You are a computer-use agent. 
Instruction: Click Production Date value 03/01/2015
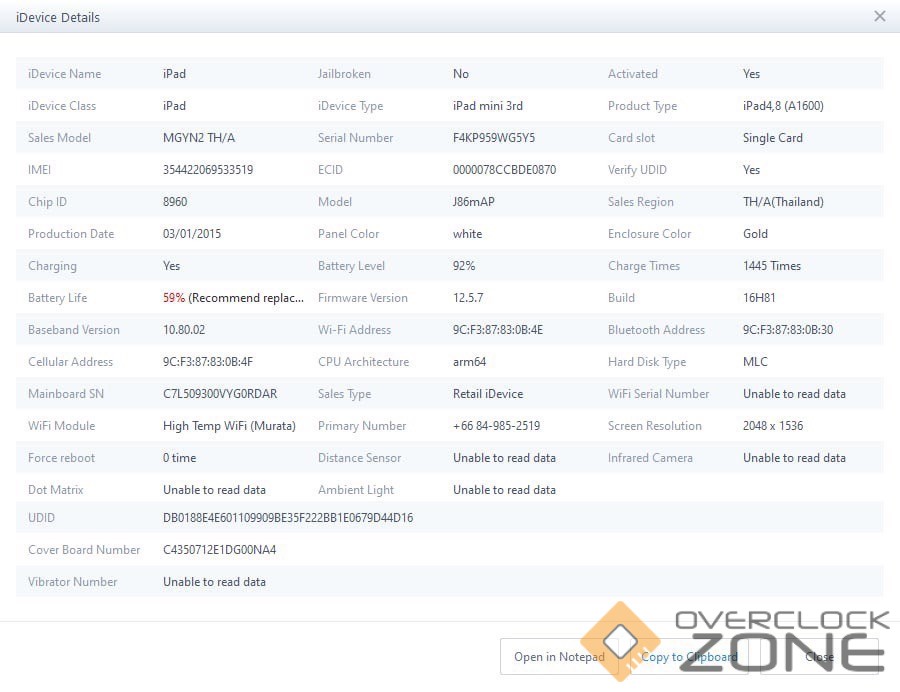tap(192, 234)
